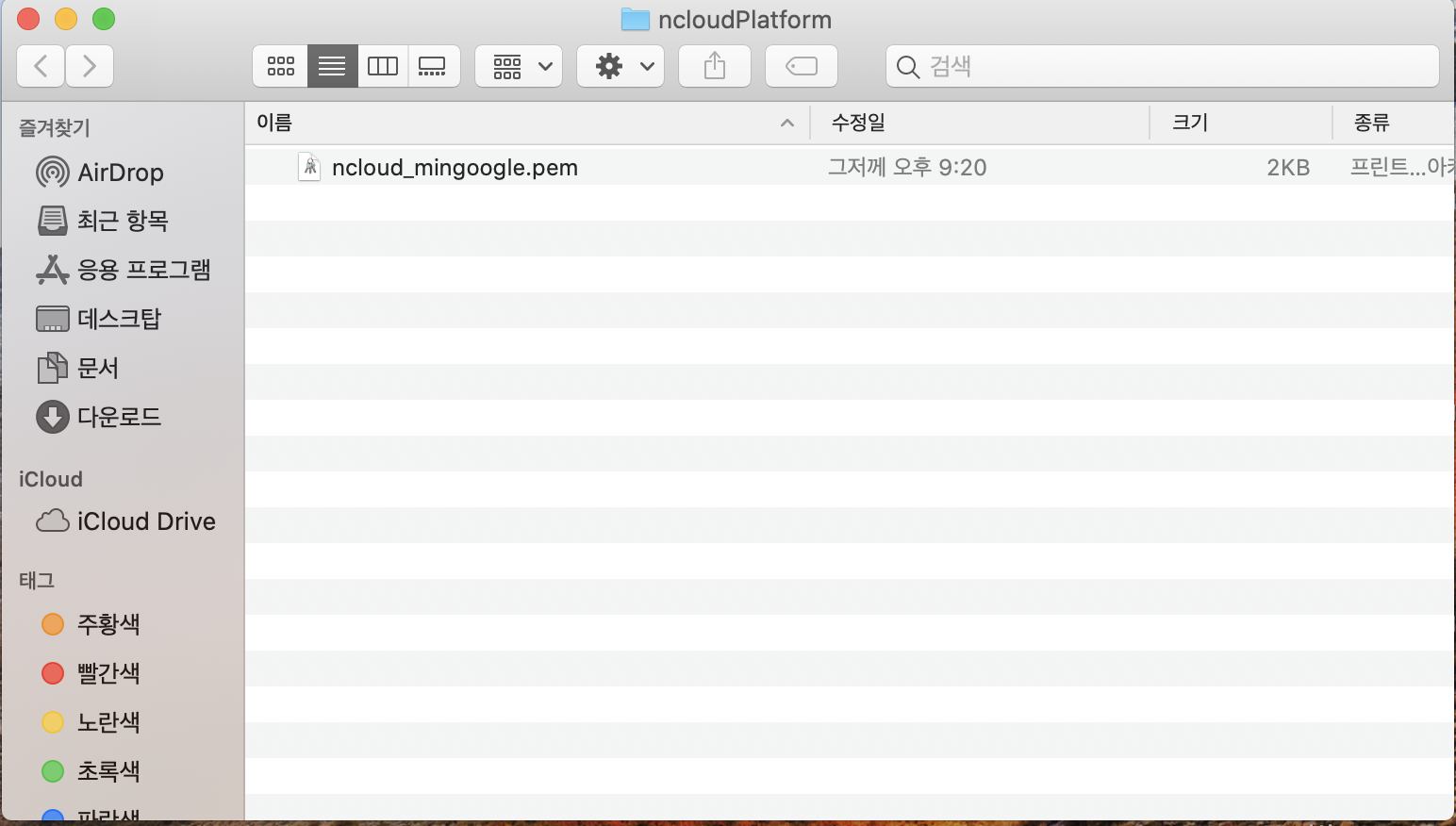Switch to icon view
Viewport: 1456px width, 826px height.
[280, 66]
